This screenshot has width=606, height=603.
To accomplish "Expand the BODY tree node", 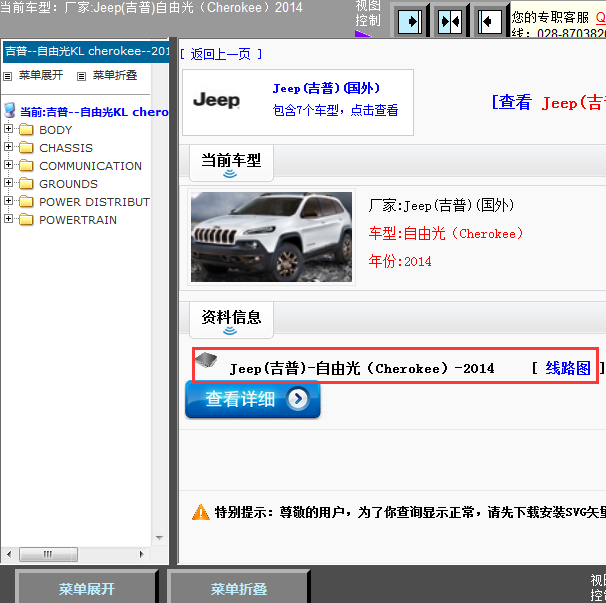I will click(8, 129).
